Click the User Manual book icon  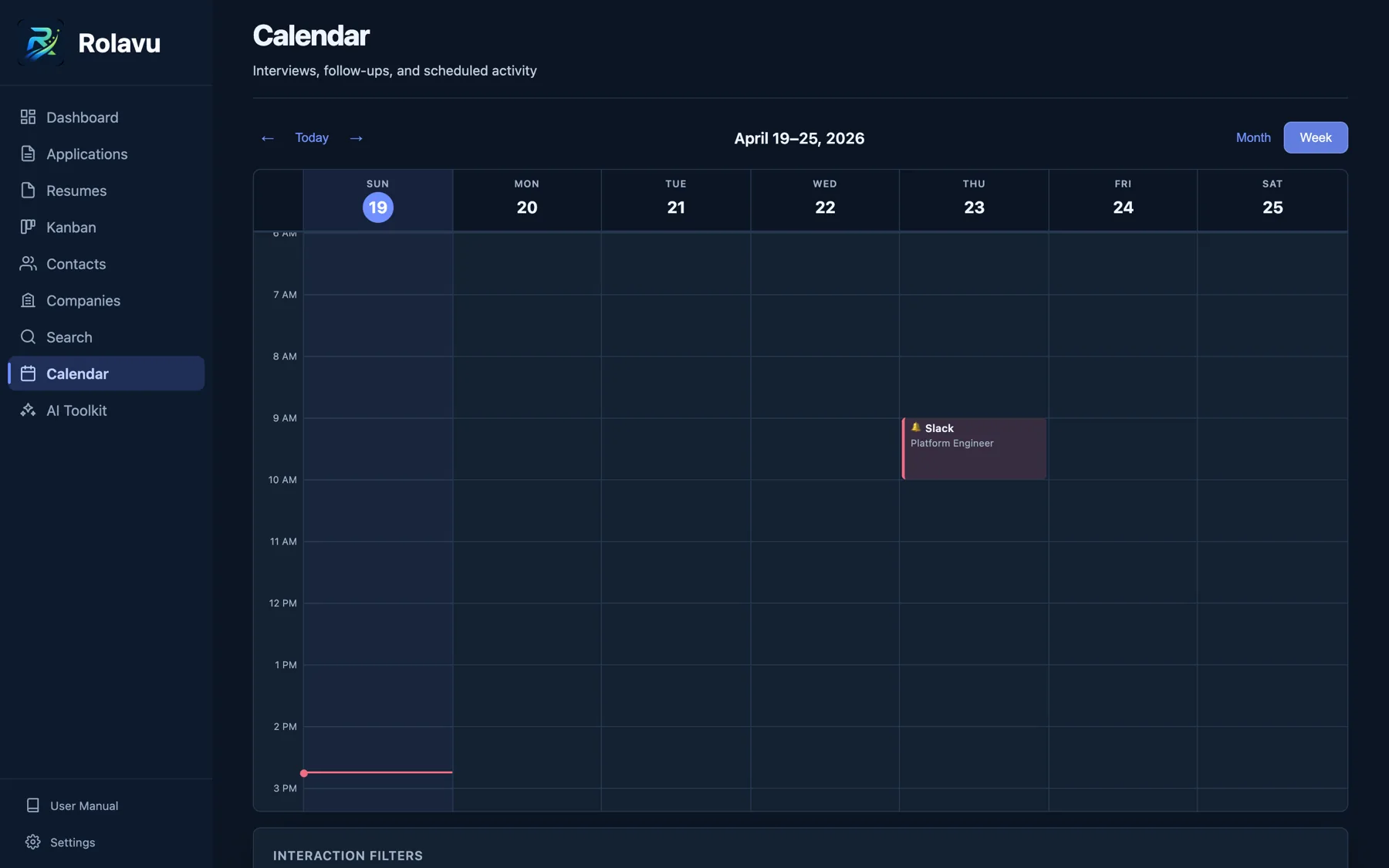32,805
